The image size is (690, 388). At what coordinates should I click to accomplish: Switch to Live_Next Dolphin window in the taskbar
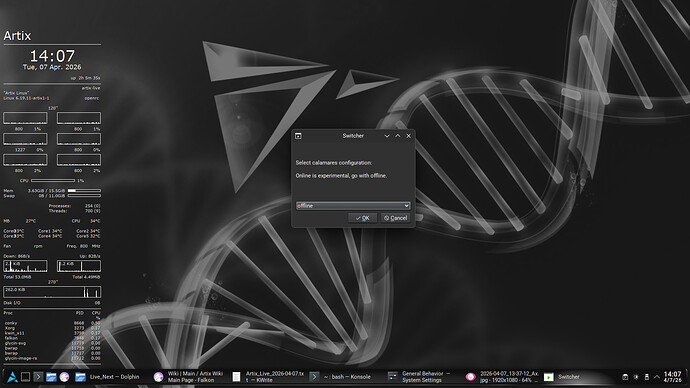coord(107,377)
